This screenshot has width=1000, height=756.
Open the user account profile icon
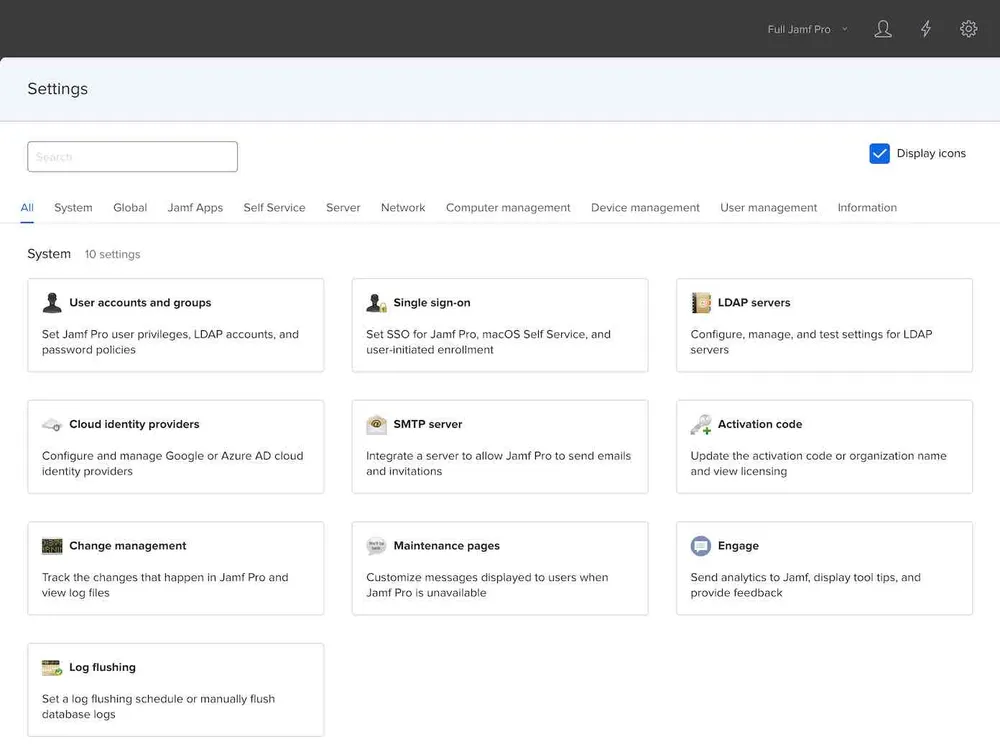click(883, 29)
